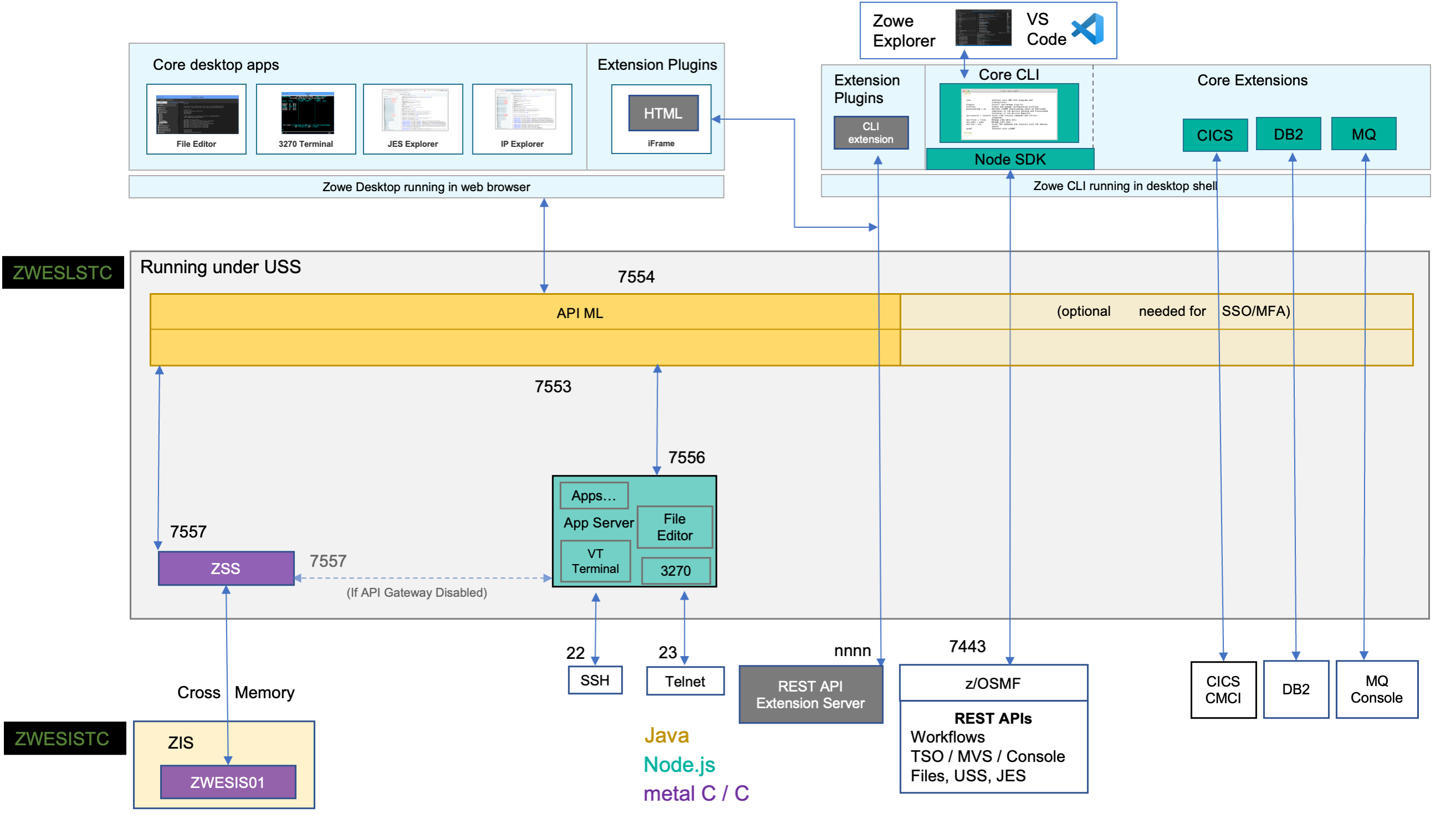Open the HTML iFrame extension plugin

coord(663,113)
